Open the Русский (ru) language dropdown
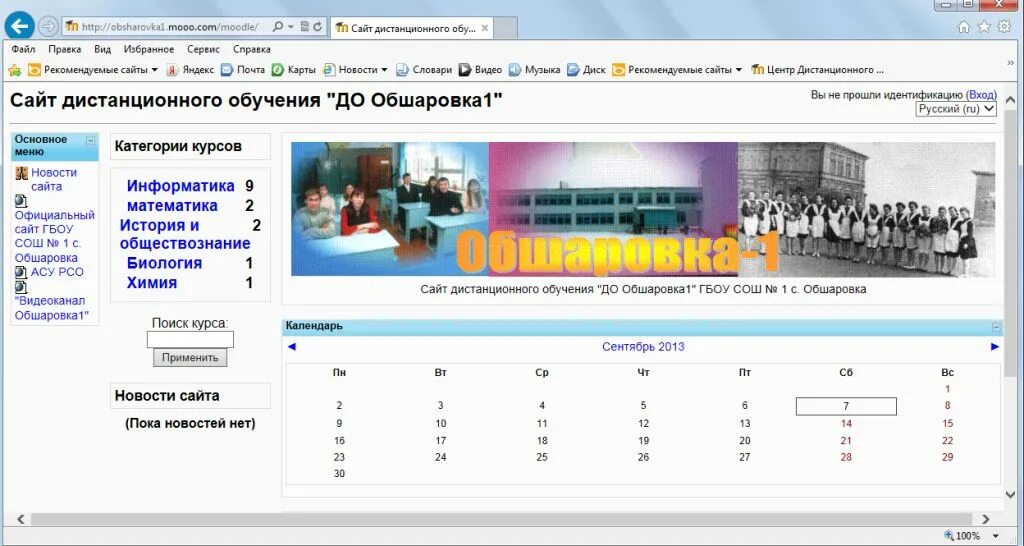1024x546 pixels. point(956,109)
